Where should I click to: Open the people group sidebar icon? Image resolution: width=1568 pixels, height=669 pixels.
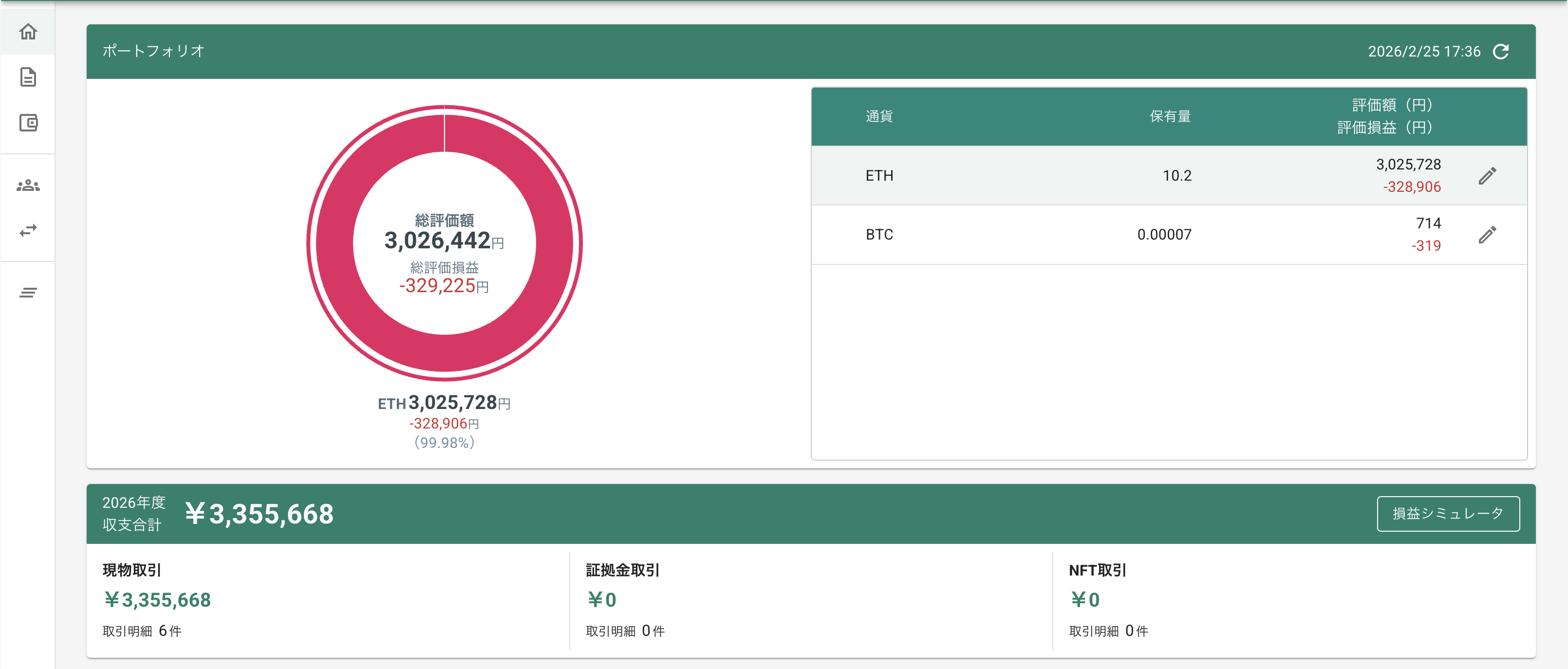(28, 186)
